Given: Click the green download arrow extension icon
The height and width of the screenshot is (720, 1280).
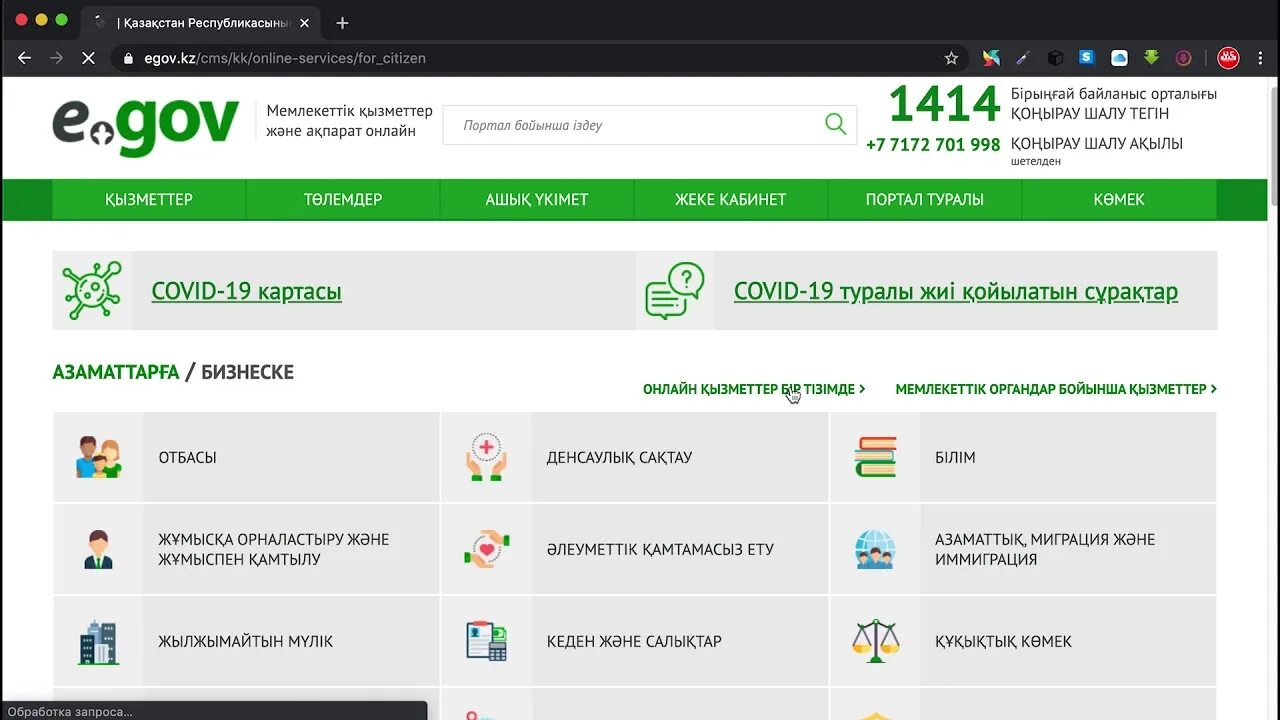Looking at the screenshot, I should point(1151,58).
